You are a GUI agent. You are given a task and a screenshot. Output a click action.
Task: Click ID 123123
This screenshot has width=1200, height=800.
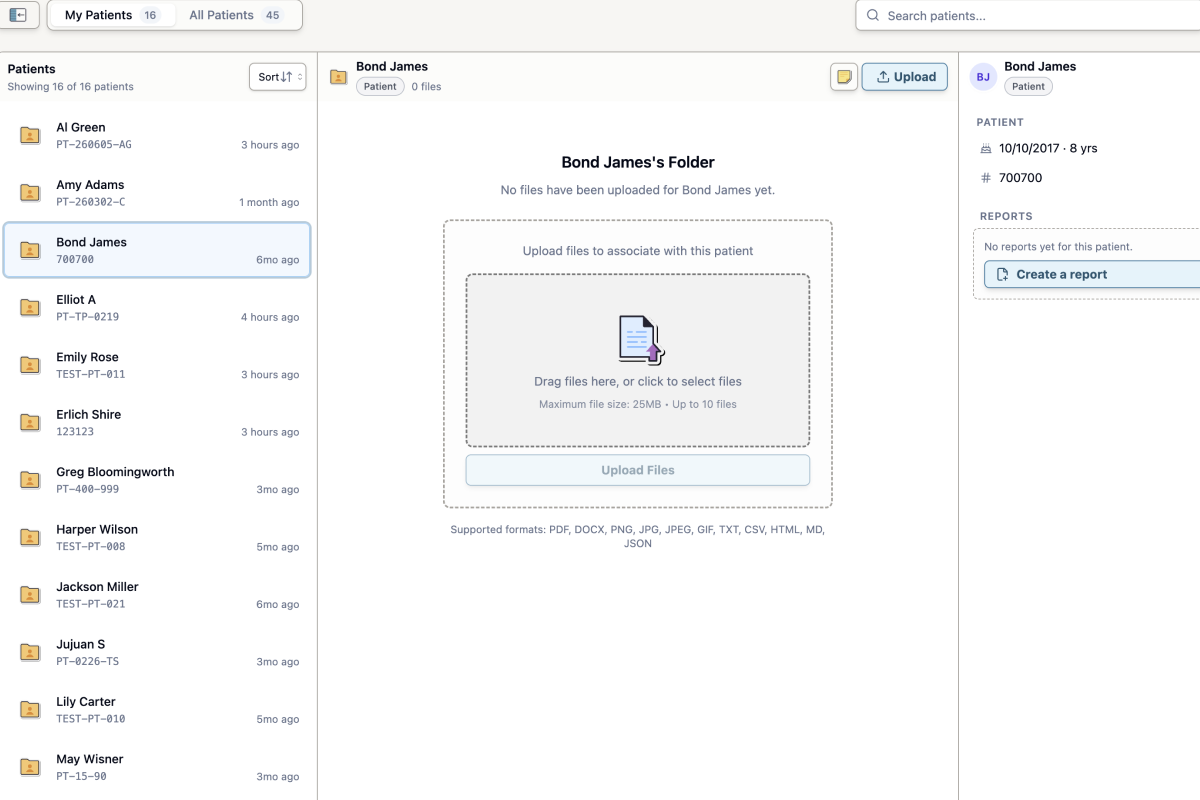(75, 432)
